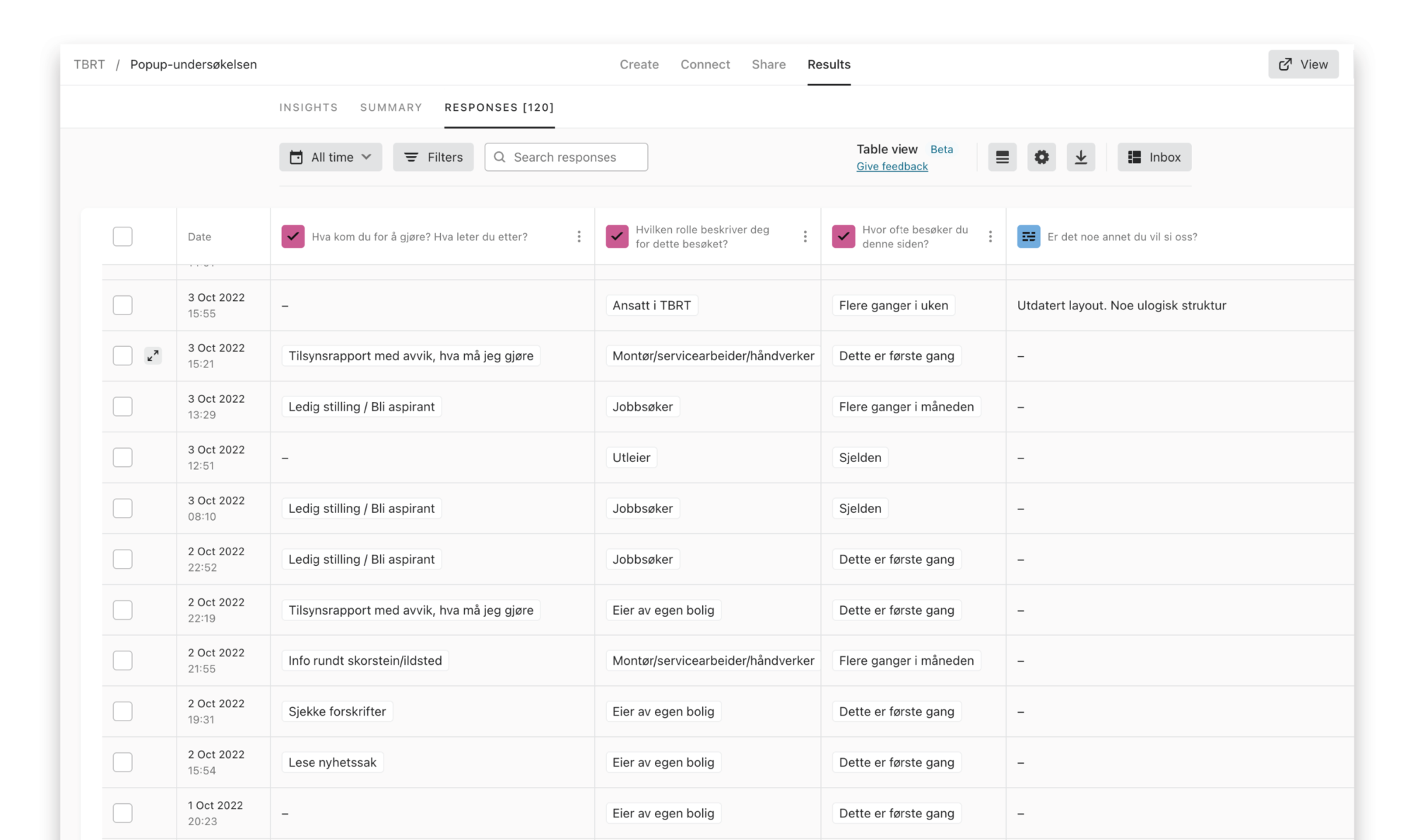Screen dimensions: 1413x840
Task: Click 'Lese nyhetssak' answer
Action: click(x=332, y=762)
